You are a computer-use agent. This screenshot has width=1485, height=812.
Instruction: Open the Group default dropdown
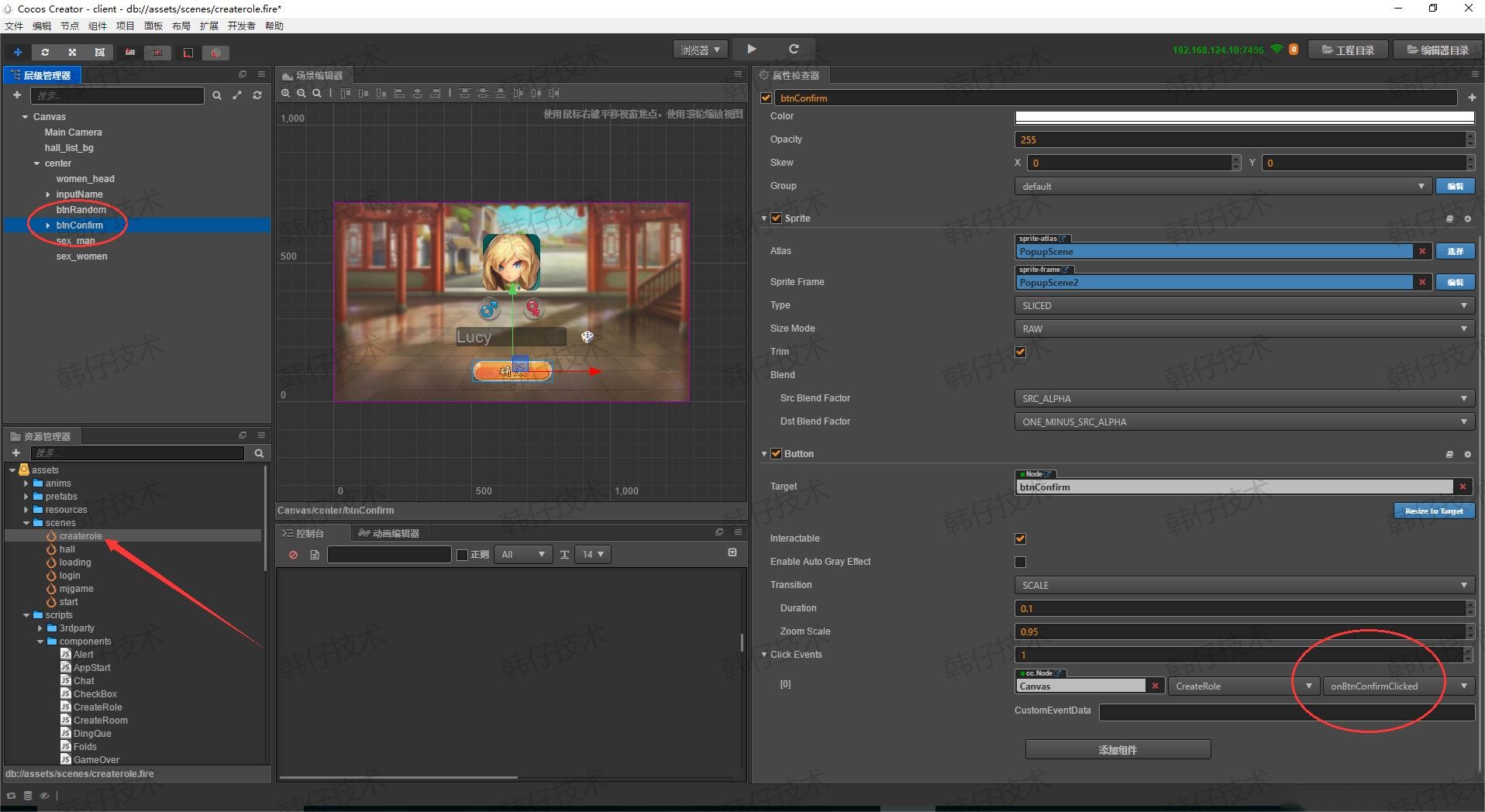[1222, 186]
